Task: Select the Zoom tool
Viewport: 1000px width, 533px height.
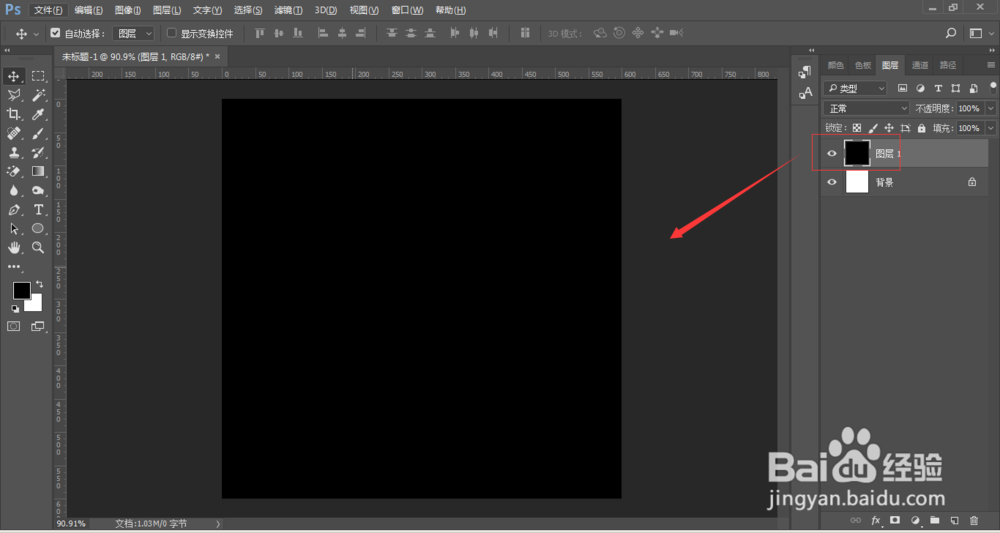Action: click(x=38, y=247)
